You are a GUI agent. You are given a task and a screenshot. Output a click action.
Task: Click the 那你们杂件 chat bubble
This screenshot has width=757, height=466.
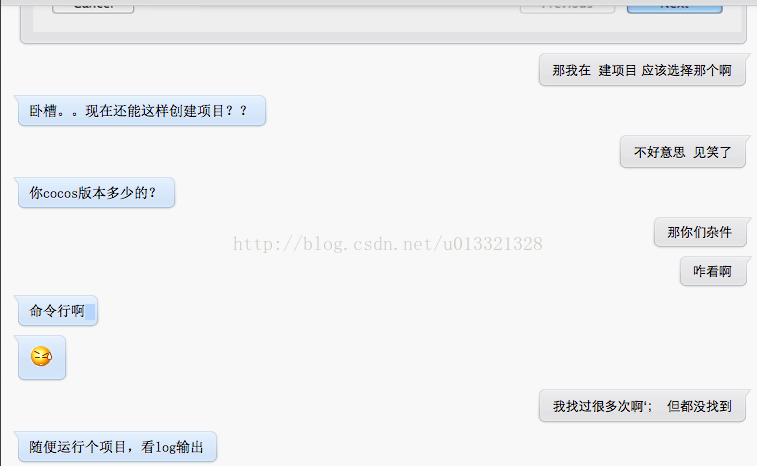[x=700, y=232]
